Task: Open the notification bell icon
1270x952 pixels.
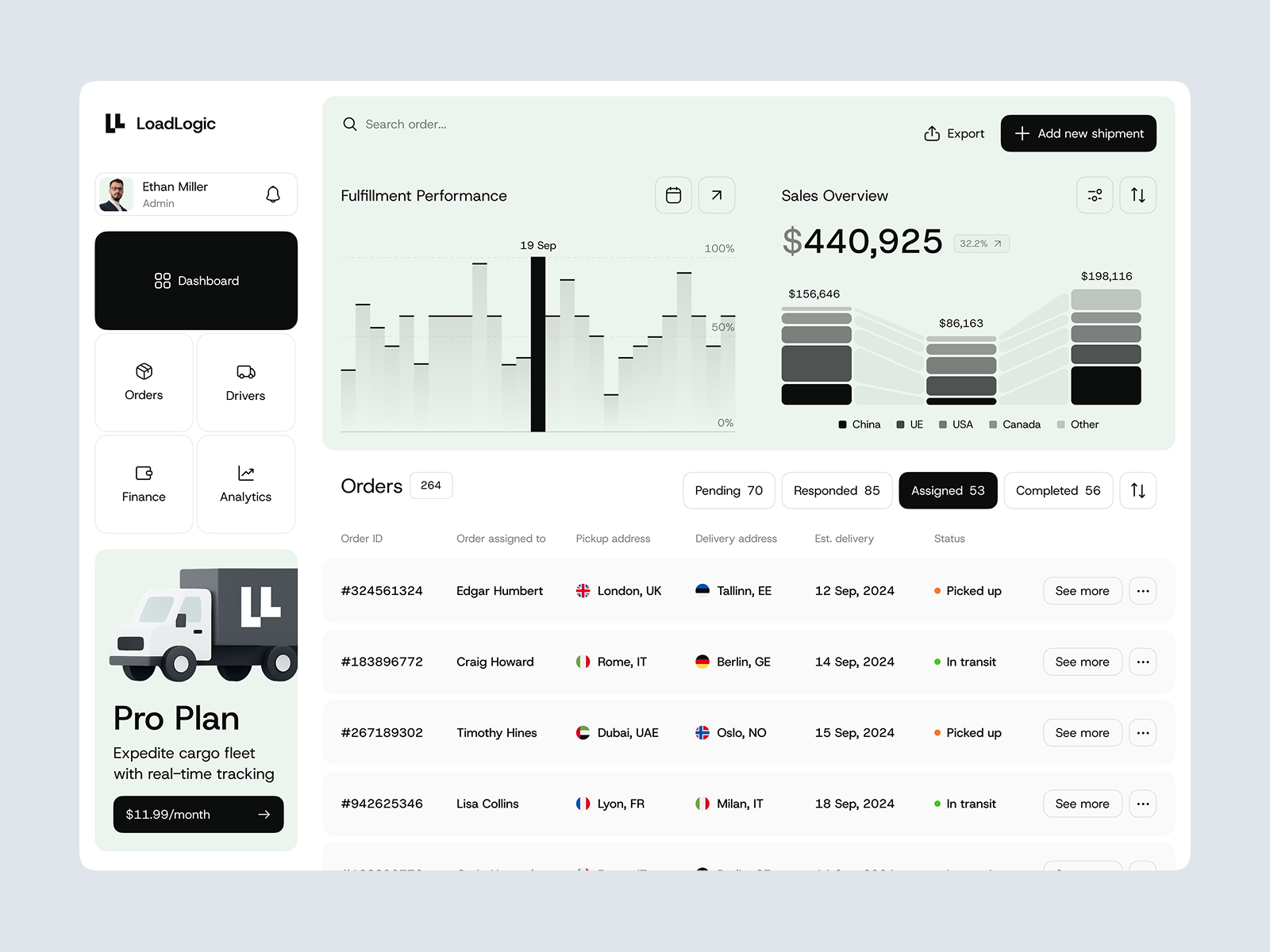Action: tap(274, 194)
